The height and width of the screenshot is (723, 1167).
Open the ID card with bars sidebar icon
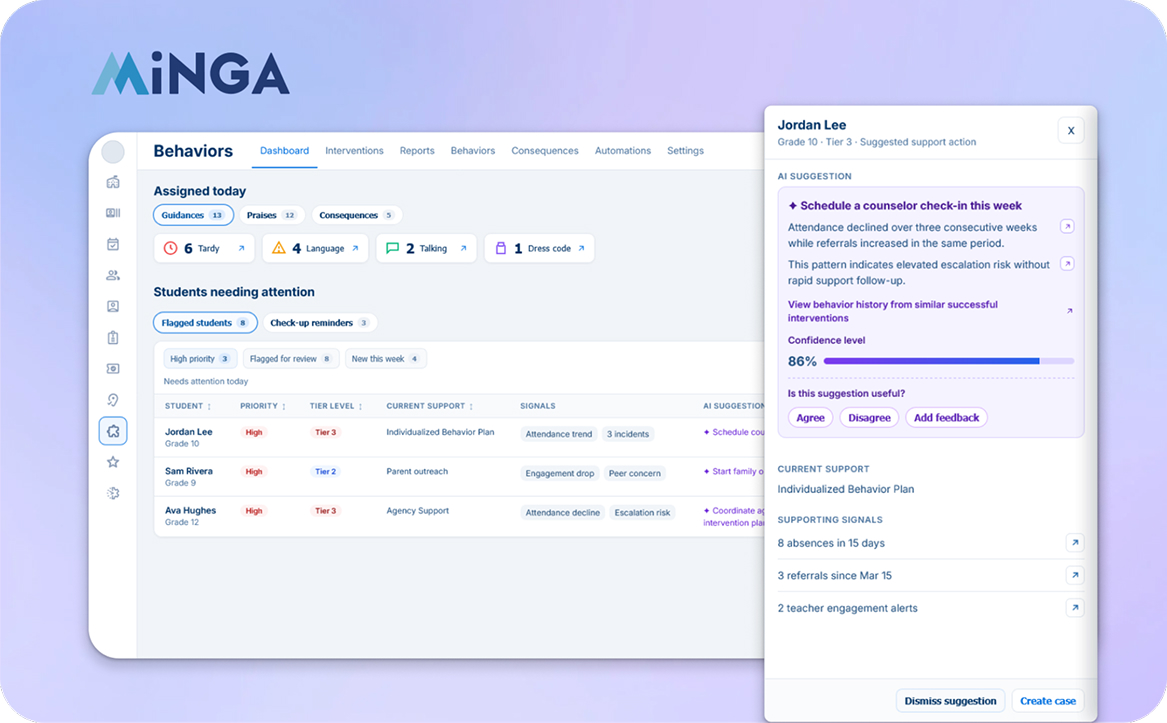[113, 213]
